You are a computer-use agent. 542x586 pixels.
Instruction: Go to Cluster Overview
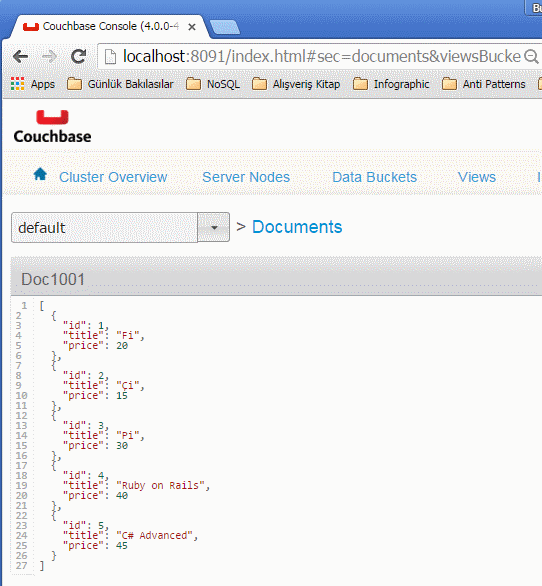point(113,177)
